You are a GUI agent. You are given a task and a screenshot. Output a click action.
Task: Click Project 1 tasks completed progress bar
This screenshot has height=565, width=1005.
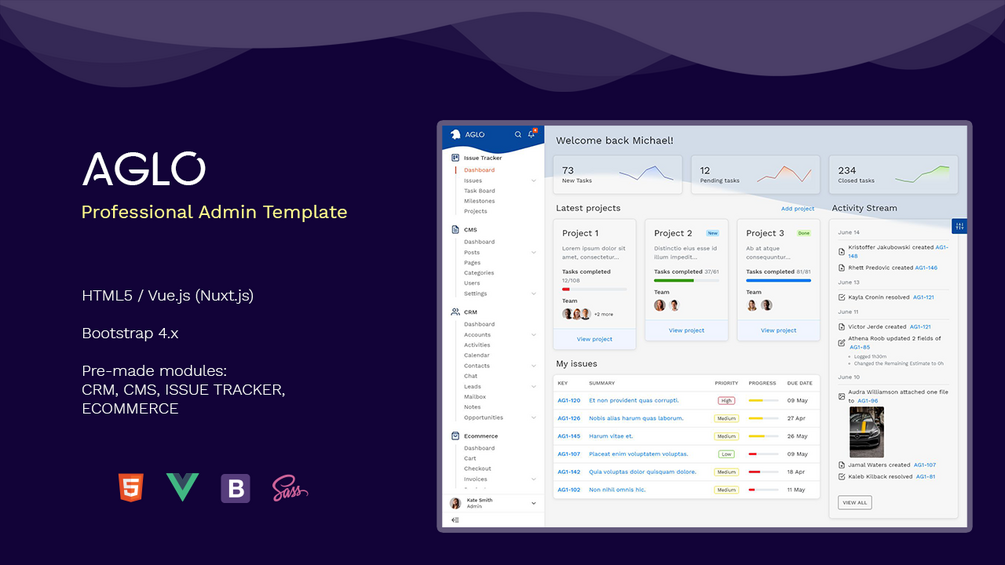(594, 290)
